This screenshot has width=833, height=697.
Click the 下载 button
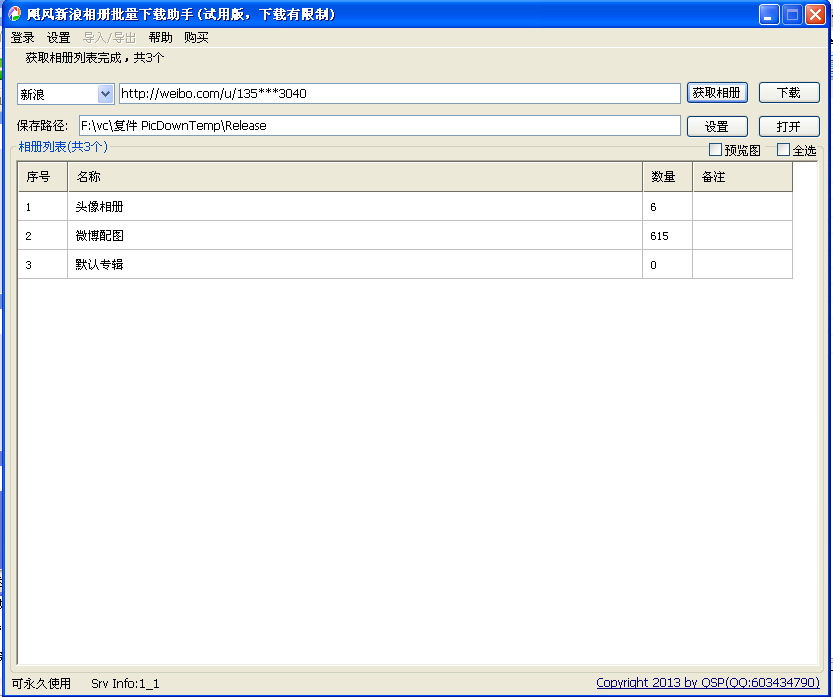[789, 93]
